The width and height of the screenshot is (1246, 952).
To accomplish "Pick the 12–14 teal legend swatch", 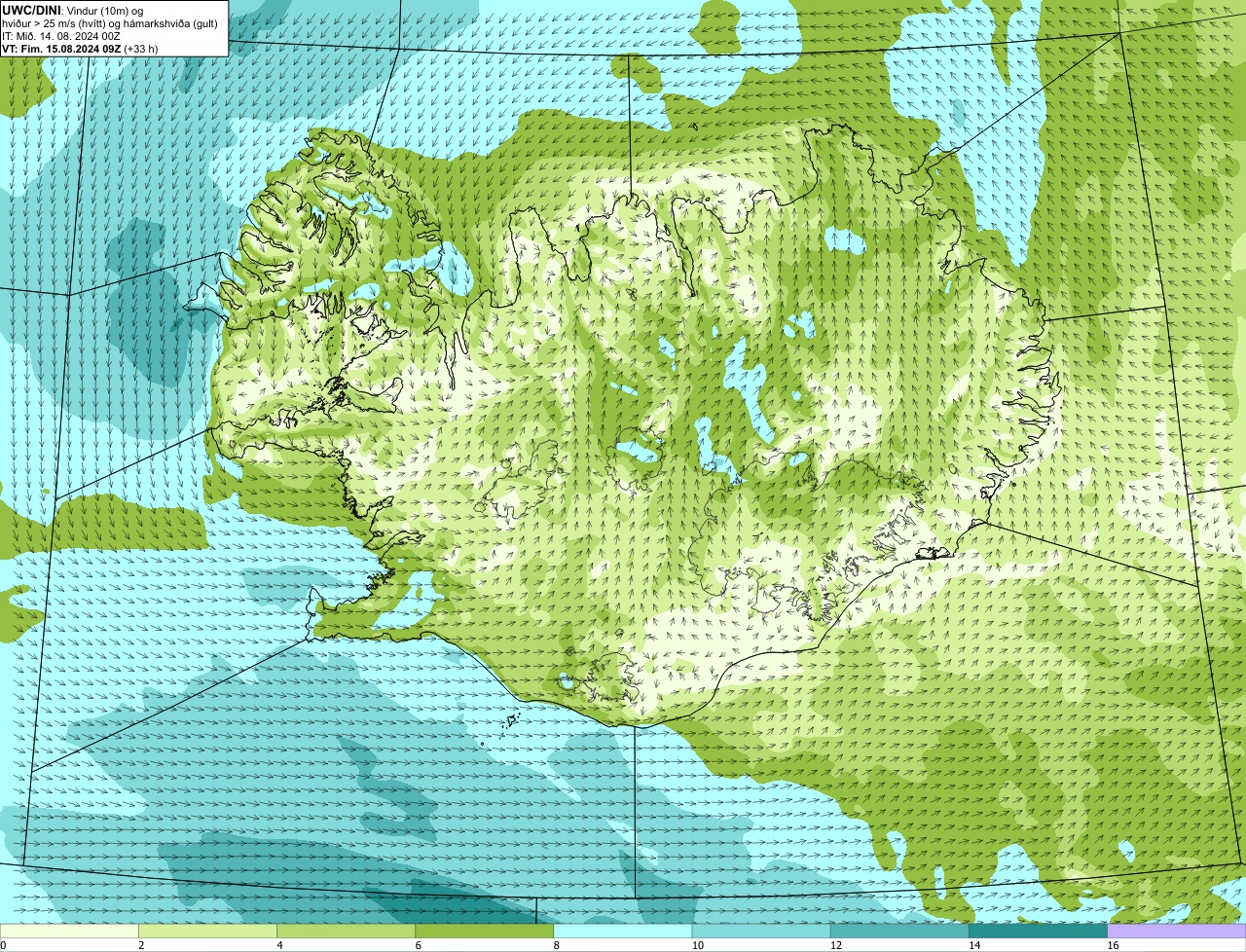I will point(899,932).
